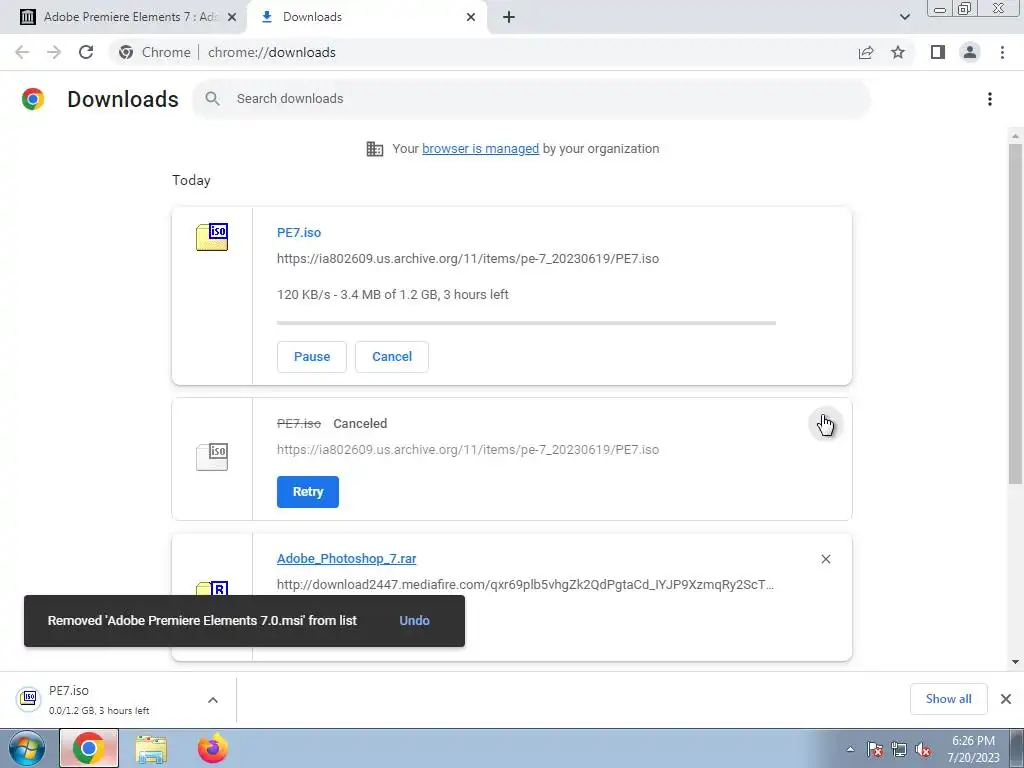
Task: Focus the Search downloads field
Action: coord(531,99)
